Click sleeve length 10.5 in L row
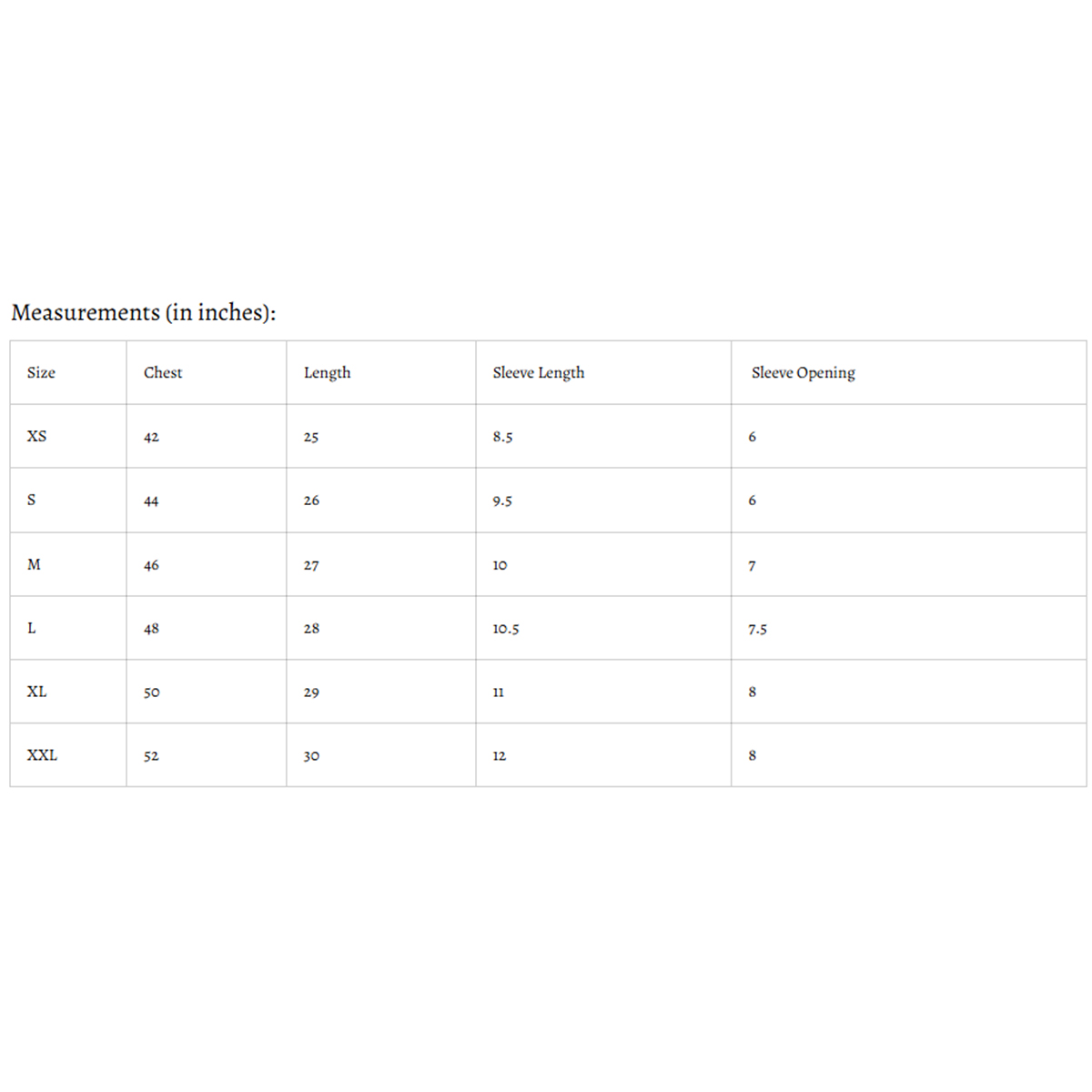 (506, 629)
